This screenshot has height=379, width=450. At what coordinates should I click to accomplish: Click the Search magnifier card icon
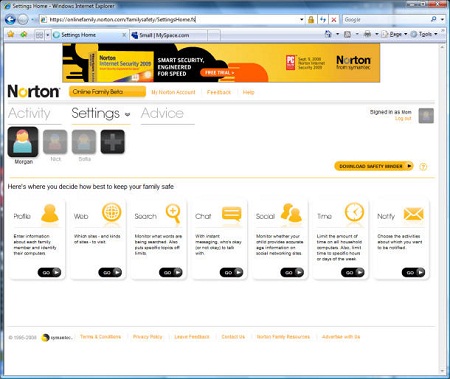[x=173, y=213]
